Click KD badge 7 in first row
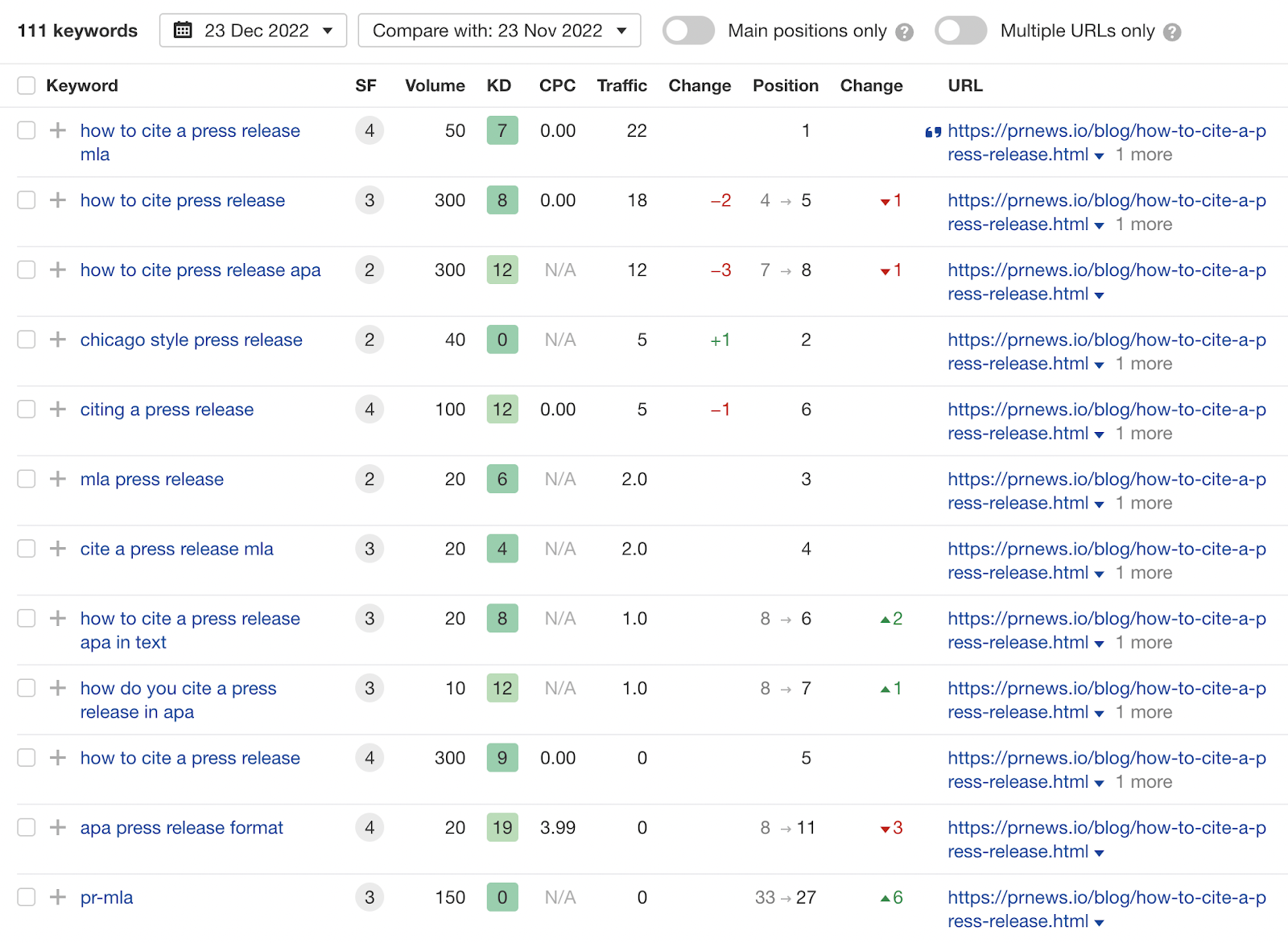Image resolution: width=1288 pixels, height=943 pixels. pyautogui.click(x=502, y=130)
